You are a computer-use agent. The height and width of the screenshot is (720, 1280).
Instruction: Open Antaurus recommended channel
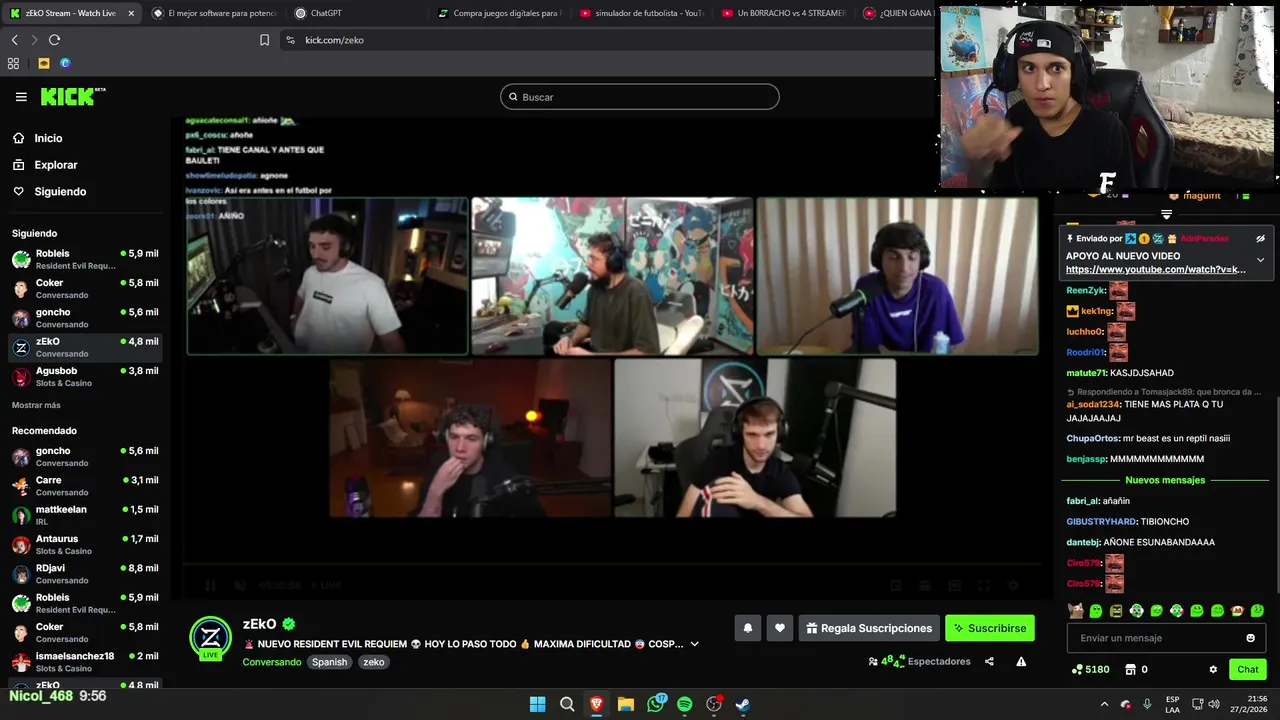coord(85,544)
